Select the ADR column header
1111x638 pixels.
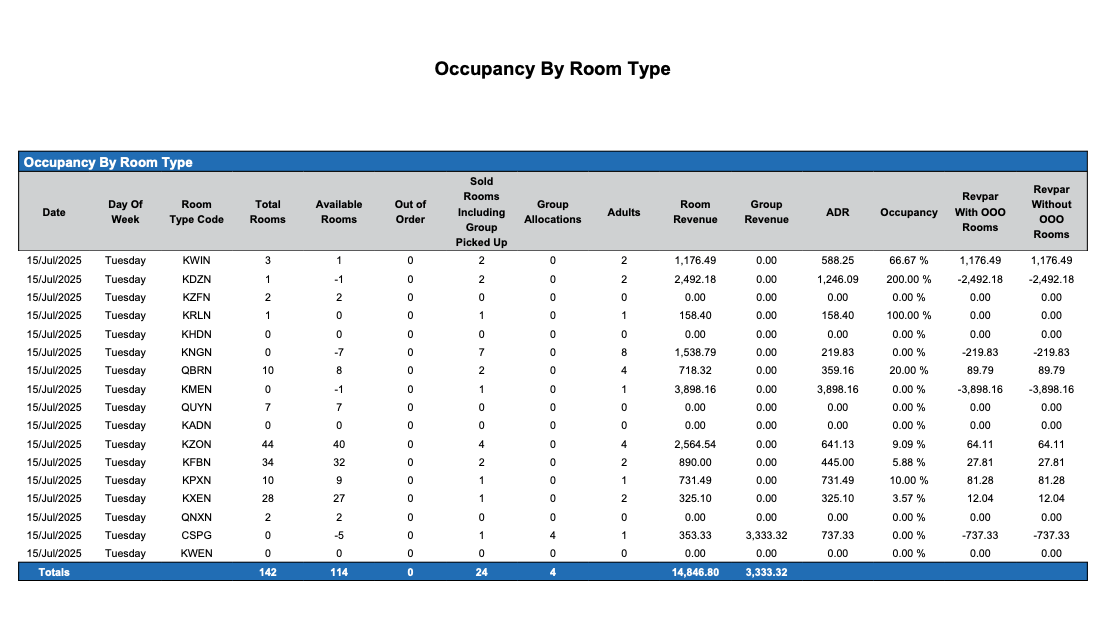pyautogui.click(x=837, y=212)
